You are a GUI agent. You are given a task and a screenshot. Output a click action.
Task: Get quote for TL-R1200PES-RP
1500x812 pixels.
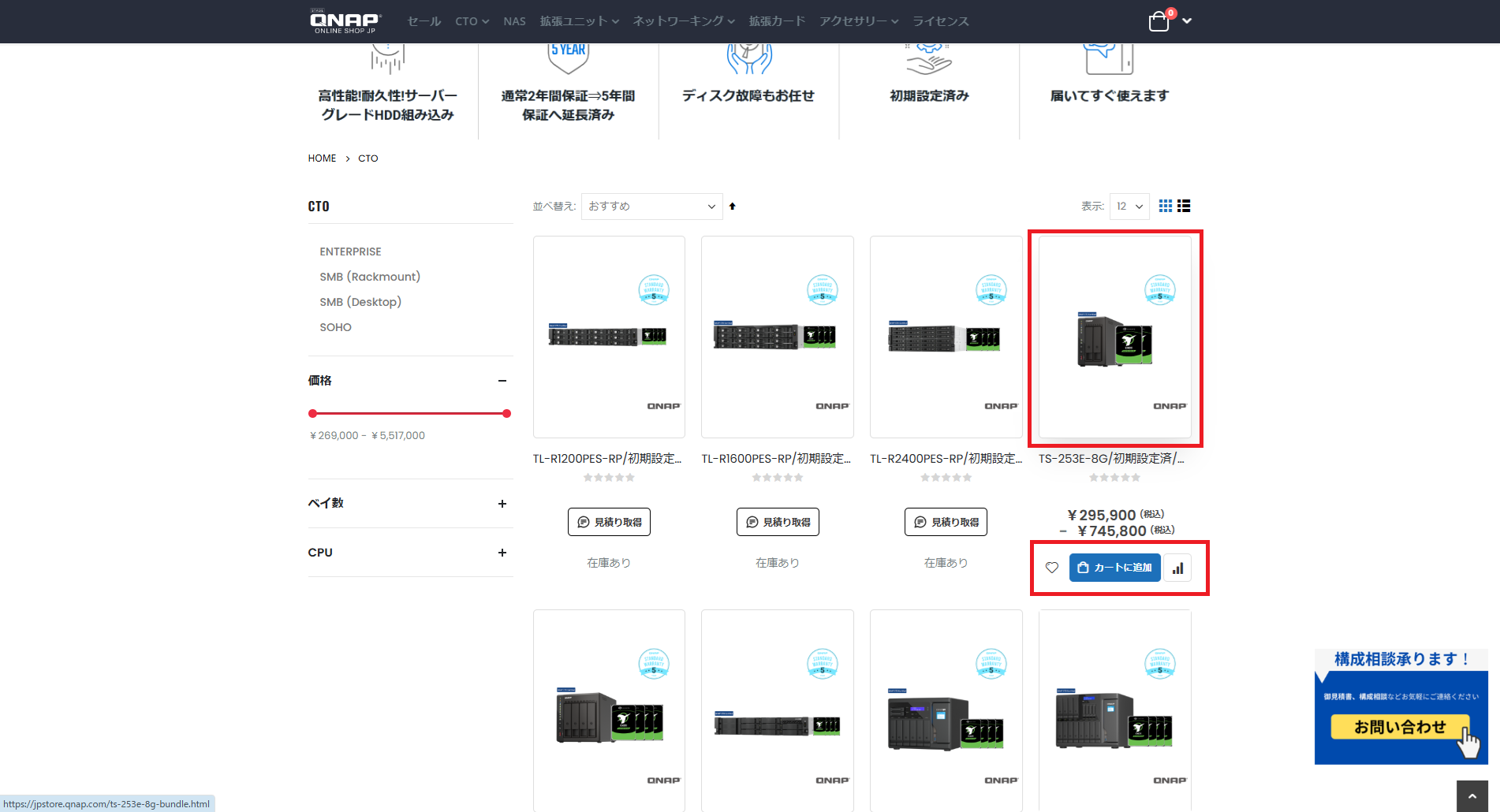click(609, 522)
